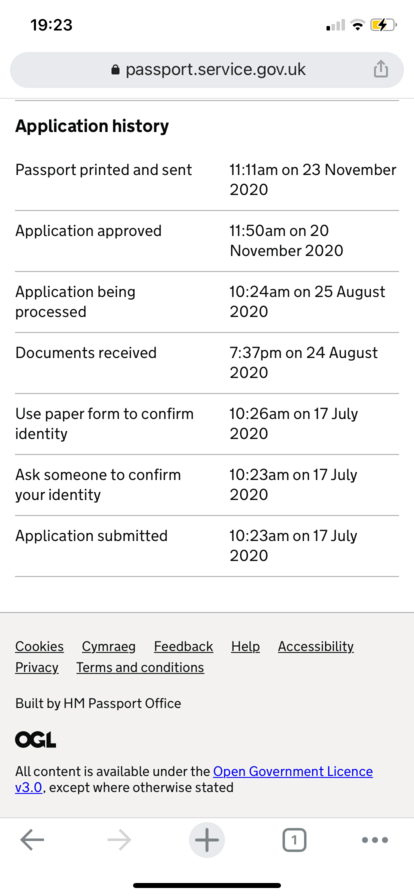Tap the OGL logo

point(35,741)
